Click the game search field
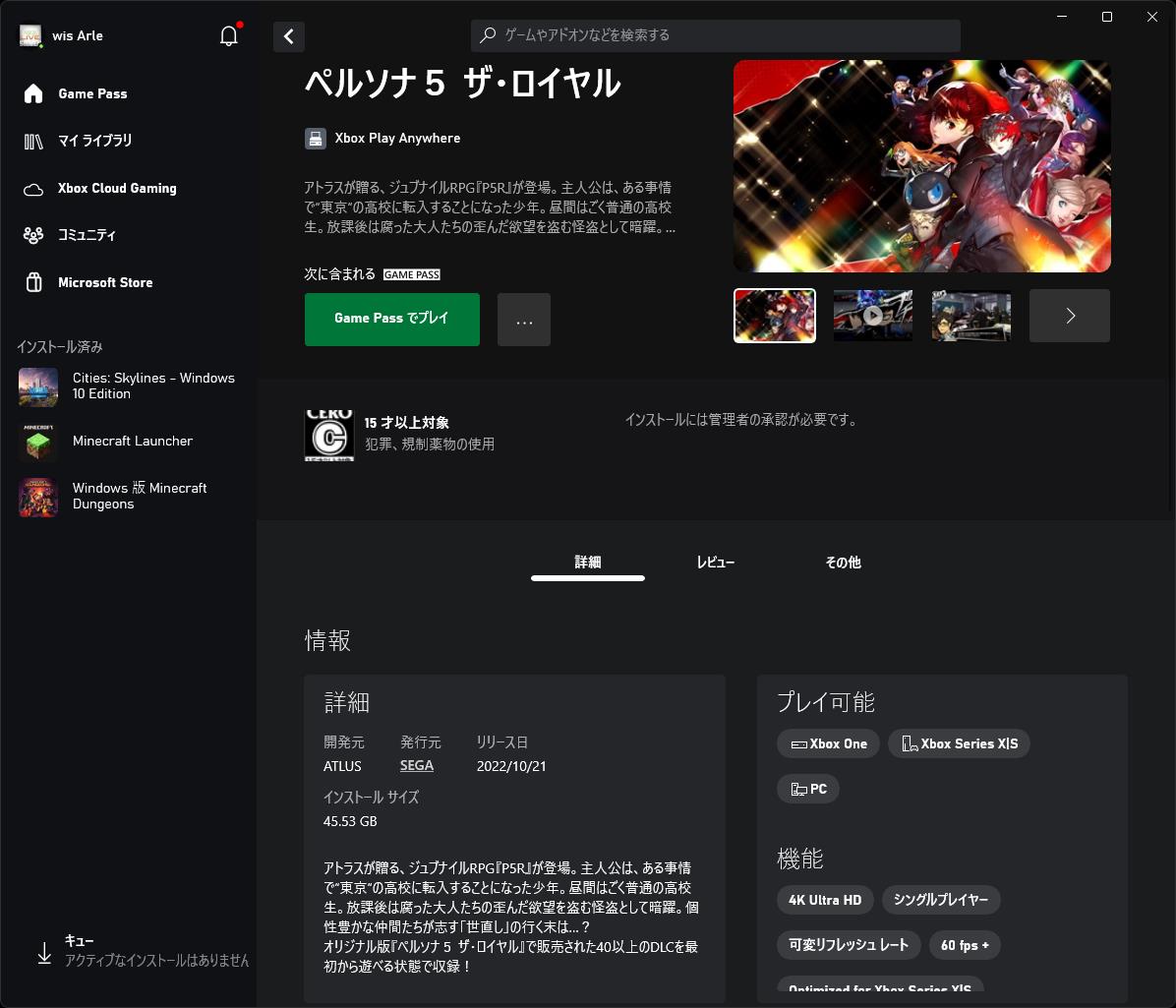The image size is (1176, 1008). pos(716,35)
